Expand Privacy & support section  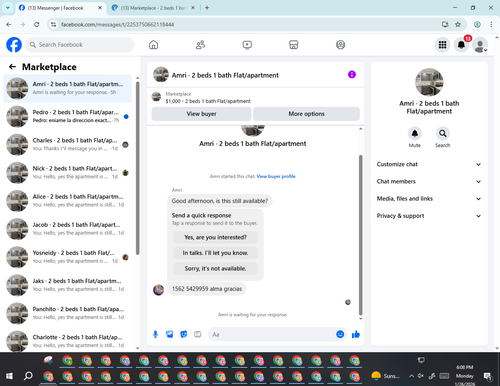[429, 216]
